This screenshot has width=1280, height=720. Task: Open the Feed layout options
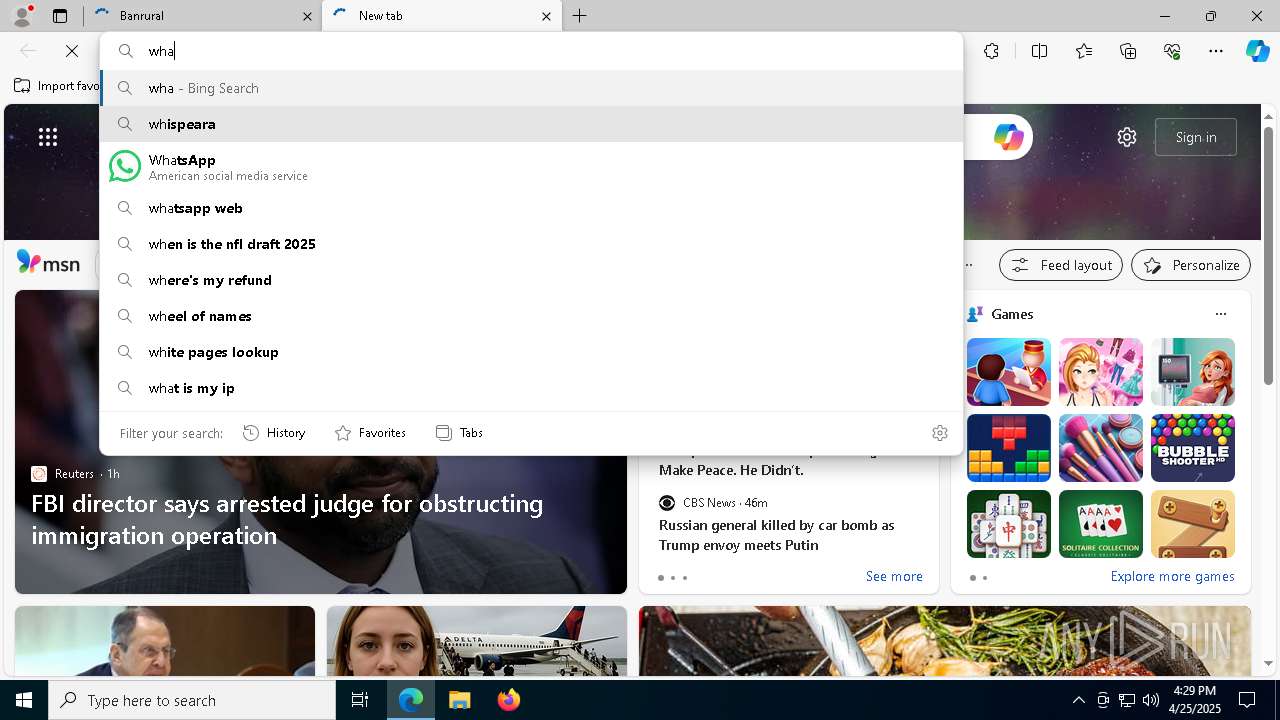point(1061,265)
